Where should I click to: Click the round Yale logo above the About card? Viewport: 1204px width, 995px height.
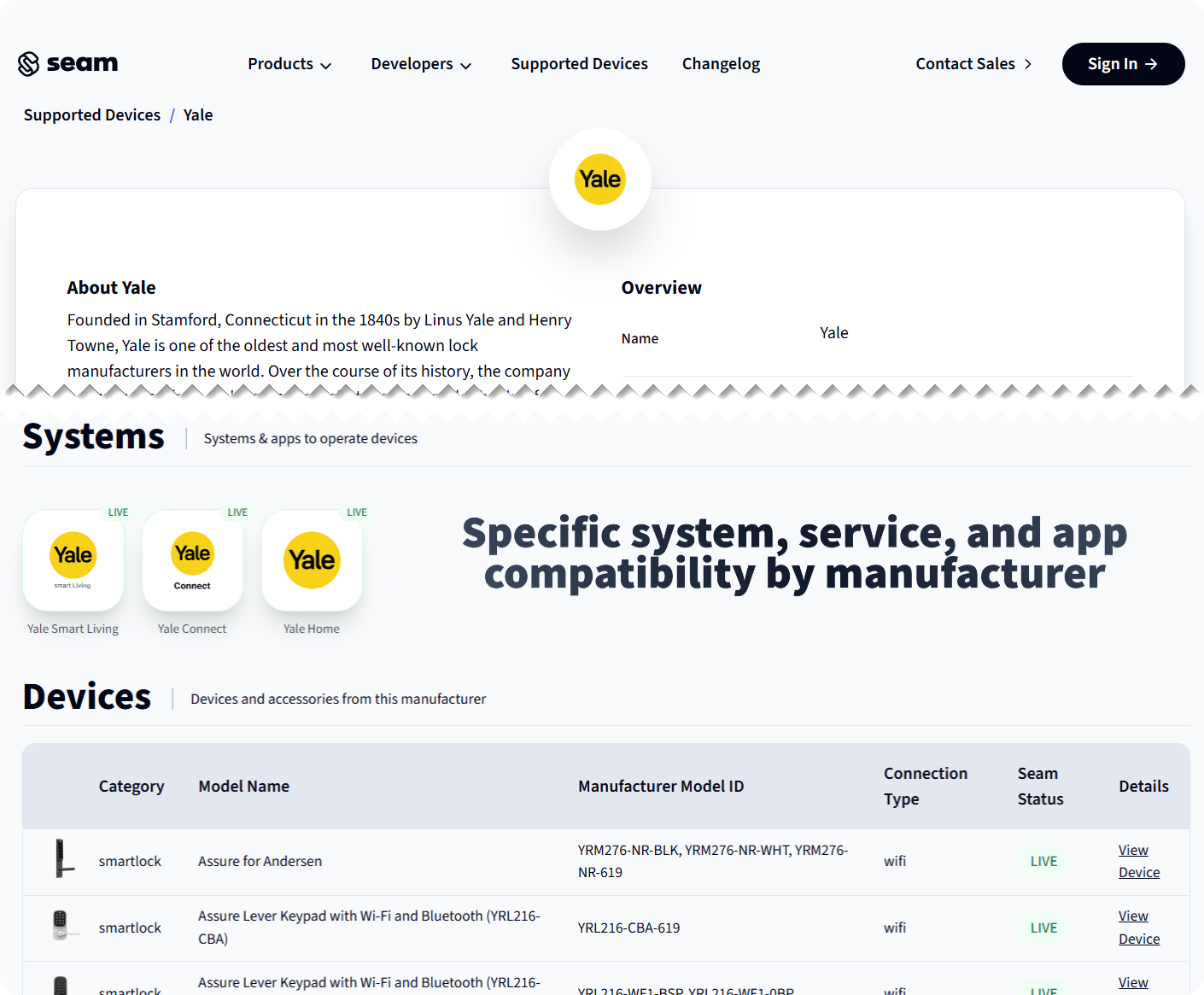pos(600,179)
